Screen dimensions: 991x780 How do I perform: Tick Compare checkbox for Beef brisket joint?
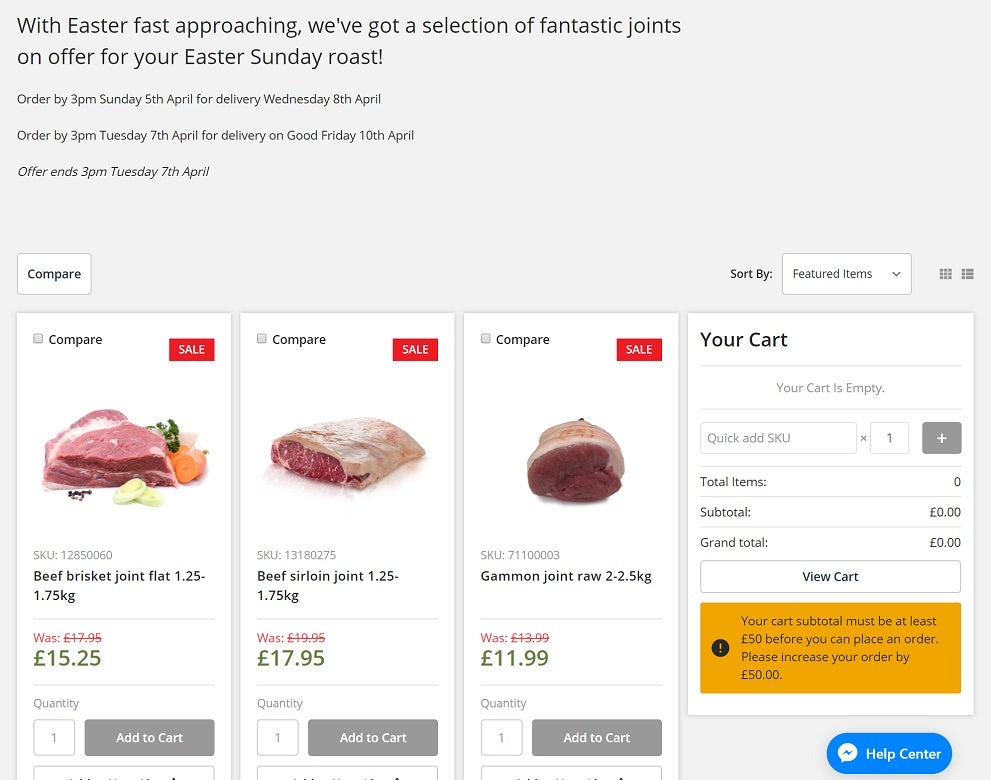click(38, 339)
